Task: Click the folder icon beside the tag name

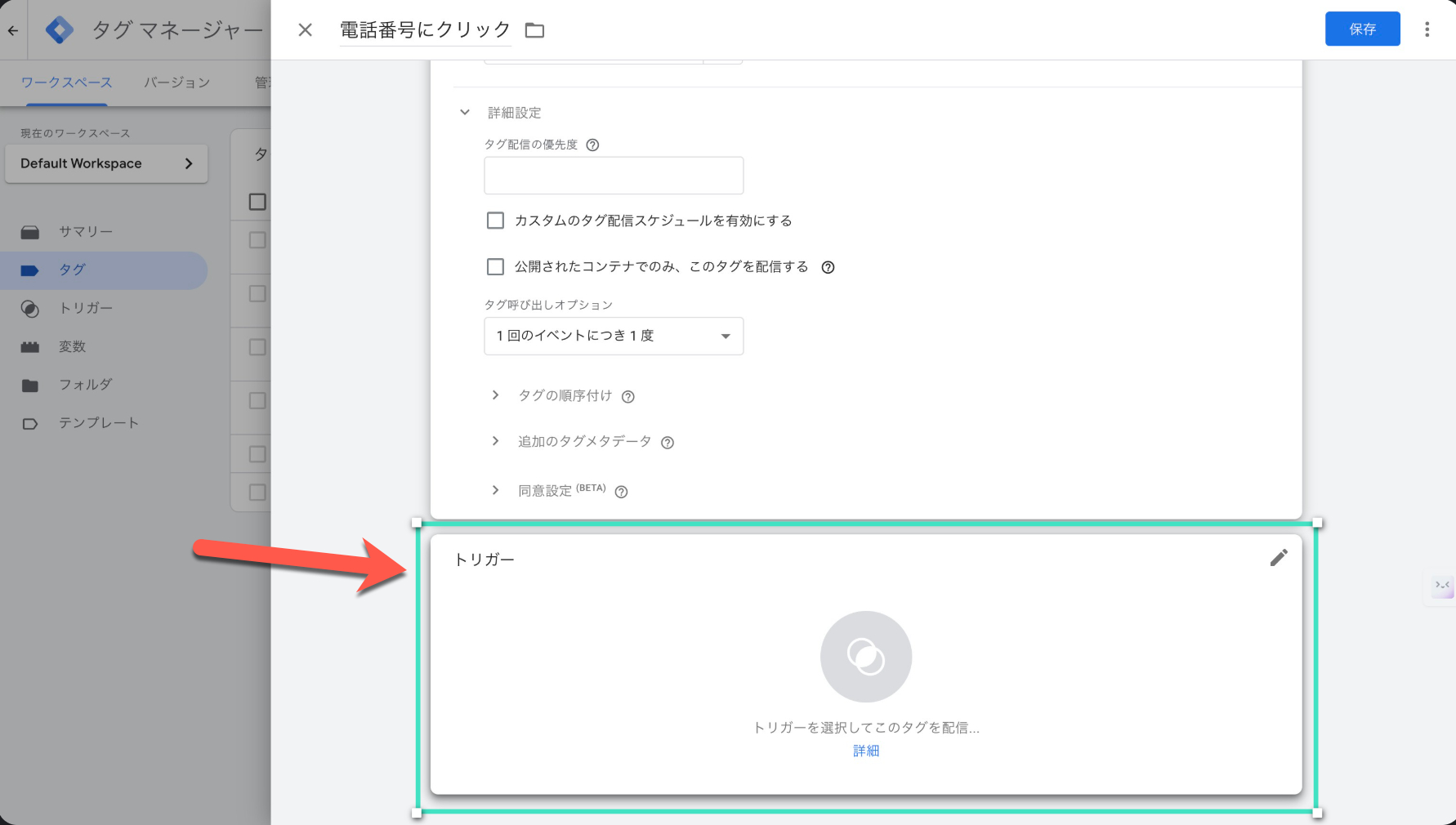Action: [534, 30]
